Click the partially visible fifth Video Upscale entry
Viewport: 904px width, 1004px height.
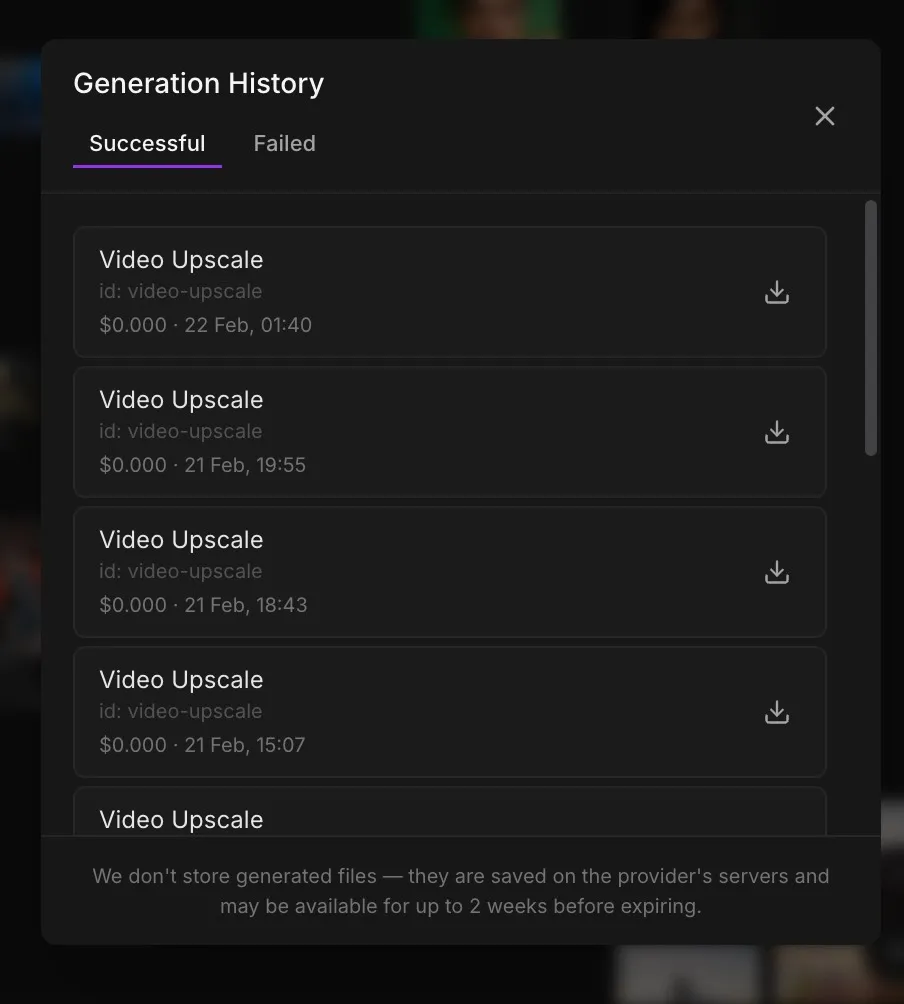click(181, 819)
